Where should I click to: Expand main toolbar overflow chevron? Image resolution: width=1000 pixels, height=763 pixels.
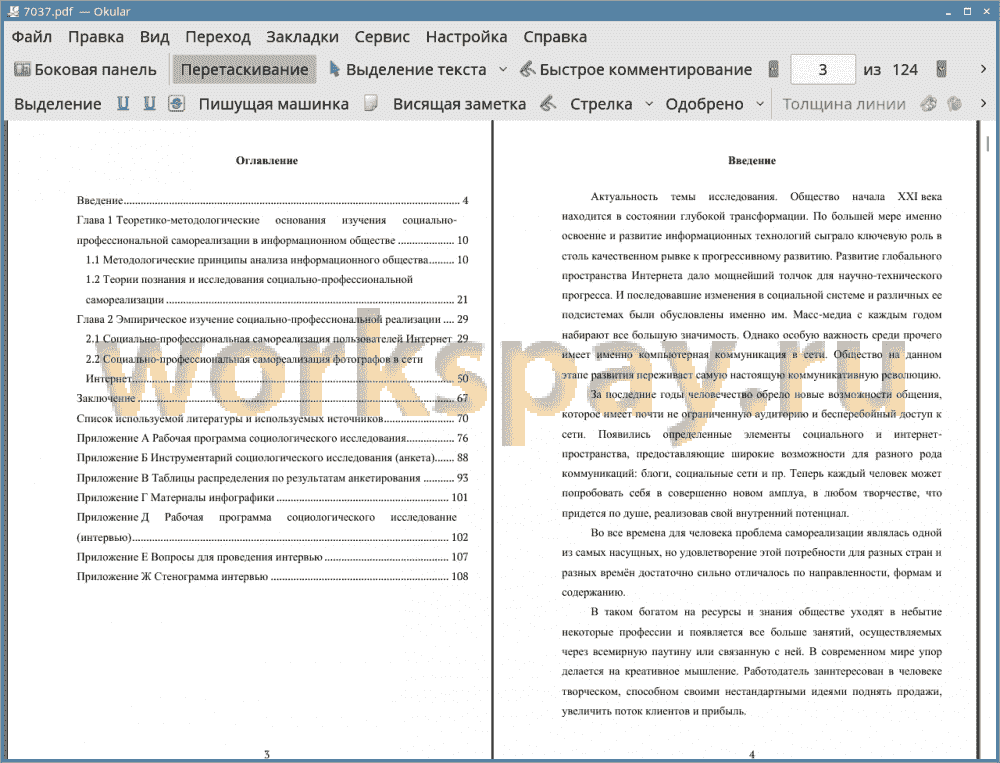tap(983, 69)
